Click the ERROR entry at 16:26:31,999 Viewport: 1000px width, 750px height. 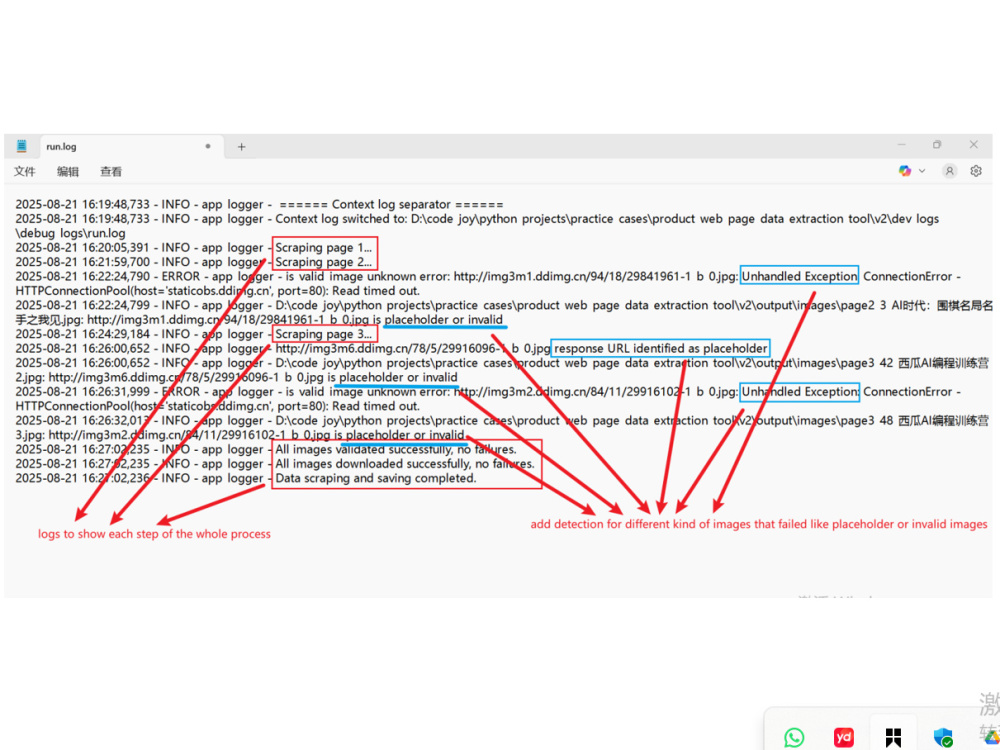click(488, 399)
